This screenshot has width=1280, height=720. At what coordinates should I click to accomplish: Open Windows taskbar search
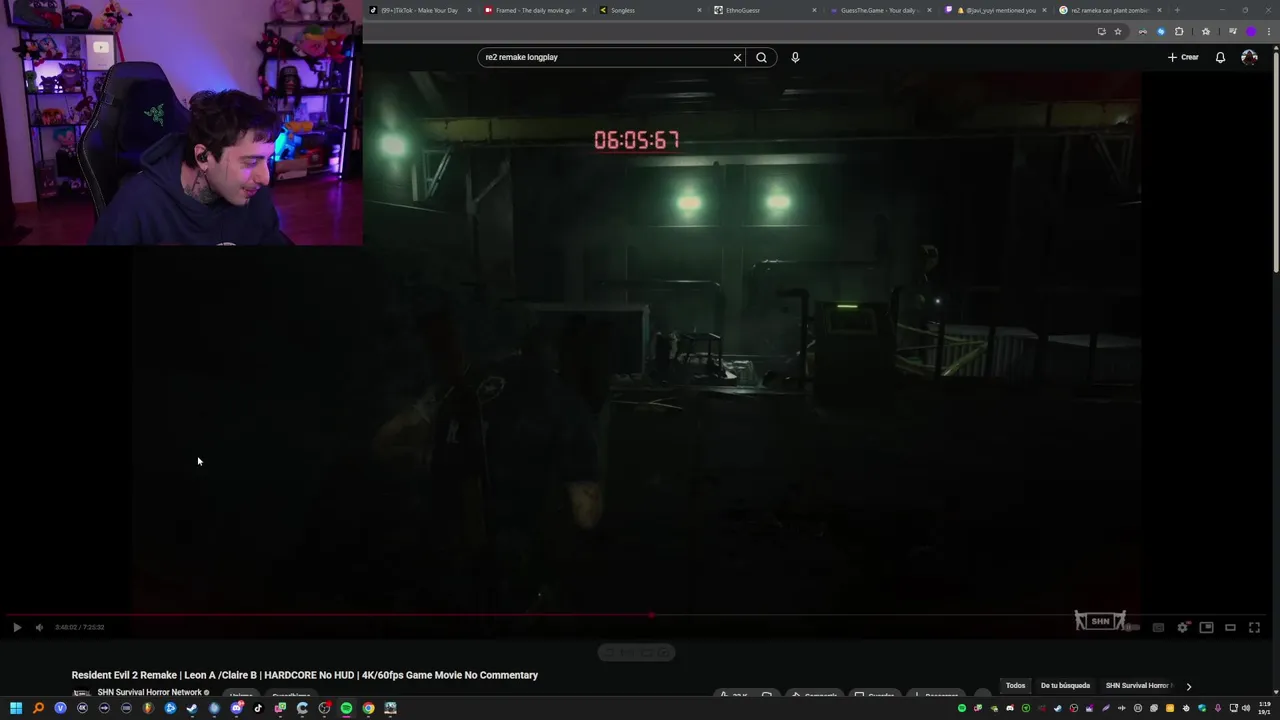[x=38, y=708]
